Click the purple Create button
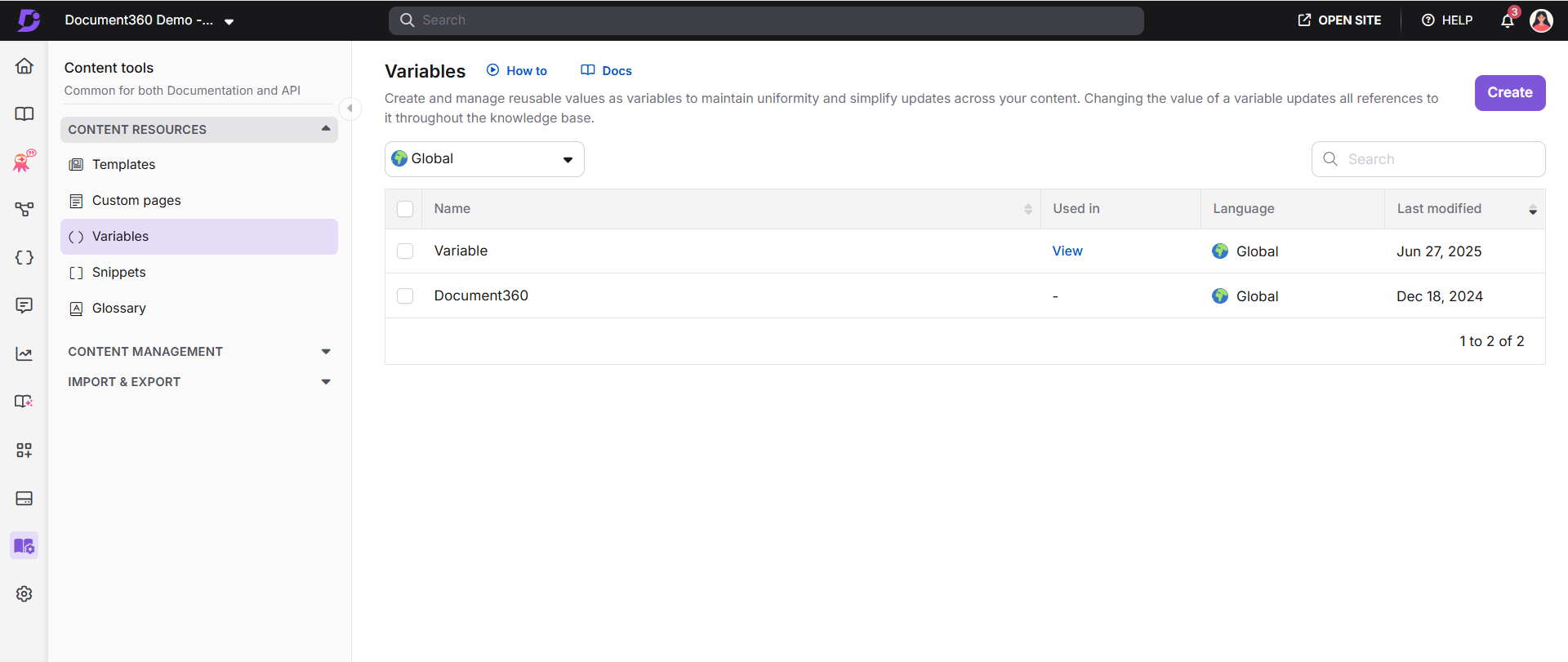Screen dimensions: 1568x662 pos(1510,93)
